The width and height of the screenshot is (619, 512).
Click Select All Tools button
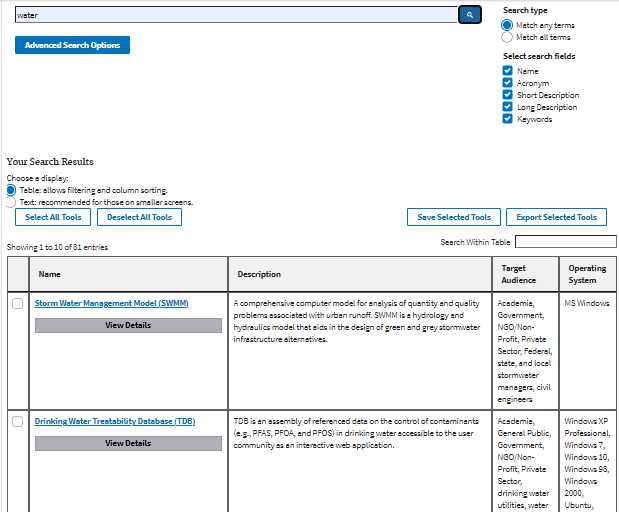53,217
